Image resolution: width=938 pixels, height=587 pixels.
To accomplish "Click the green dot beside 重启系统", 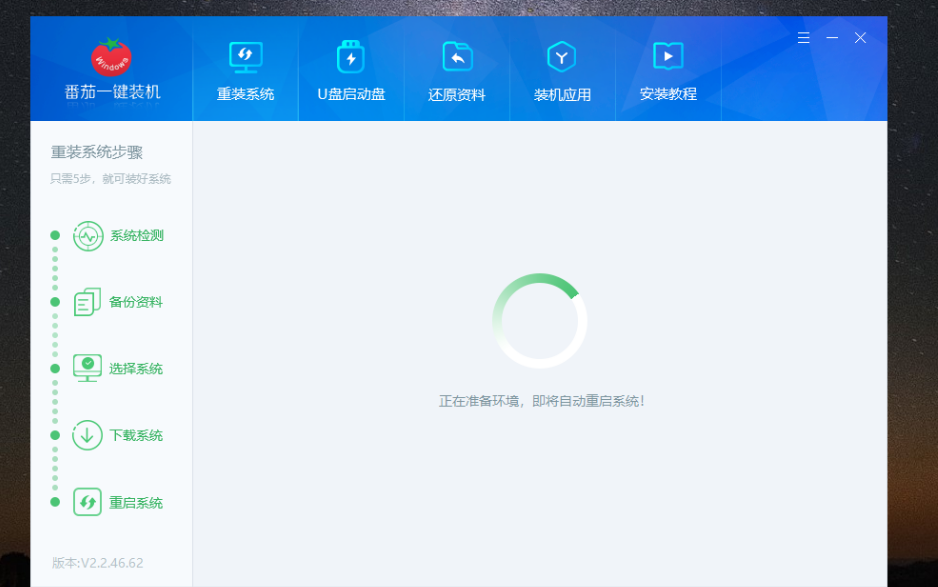I will (x=55, y=502).
